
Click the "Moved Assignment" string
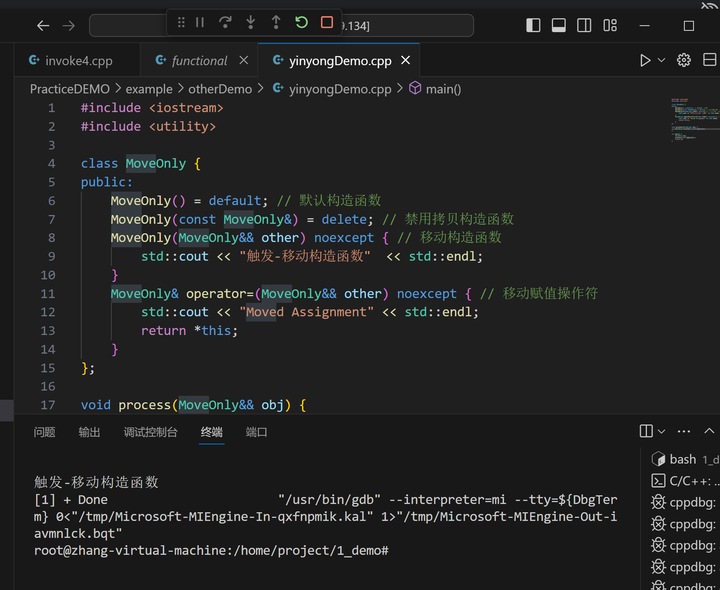tap(306, 312)
